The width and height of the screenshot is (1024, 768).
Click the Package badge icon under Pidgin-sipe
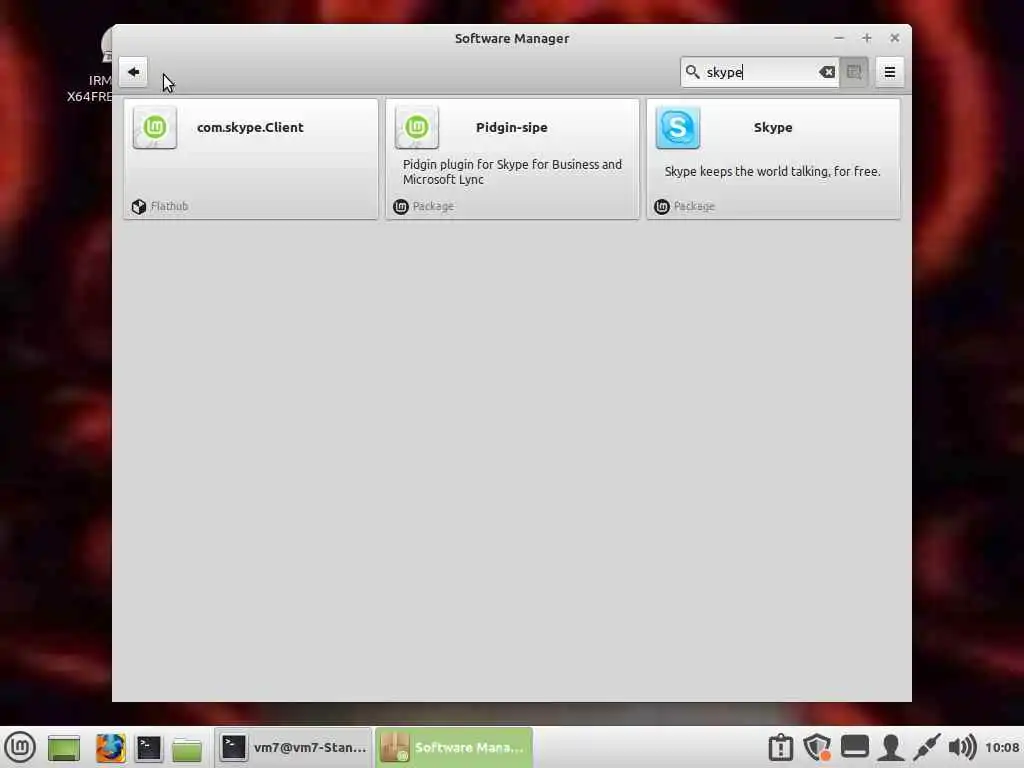[x=400, y=206]
